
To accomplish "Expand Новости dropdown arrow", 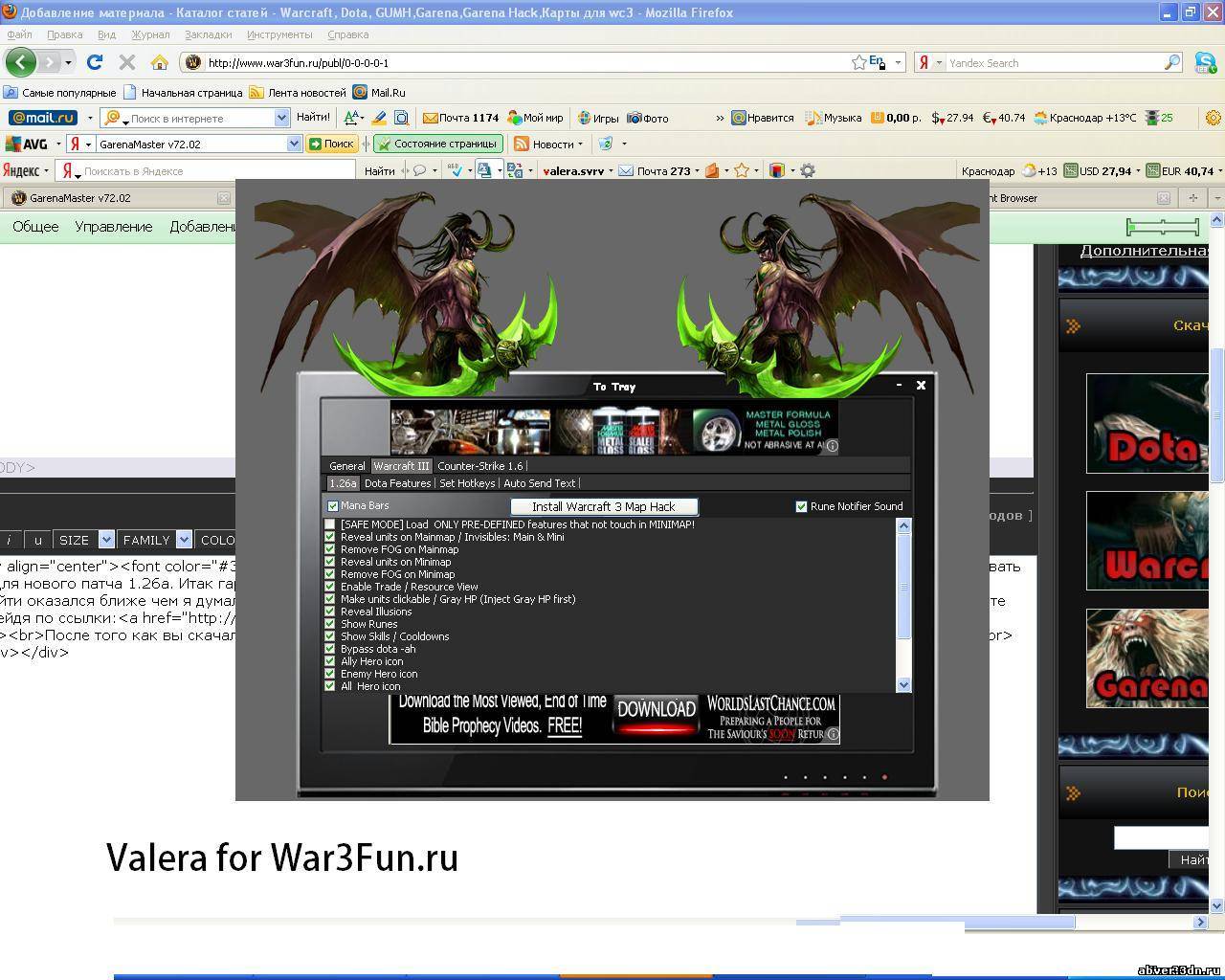I will [x=580, y=144].
